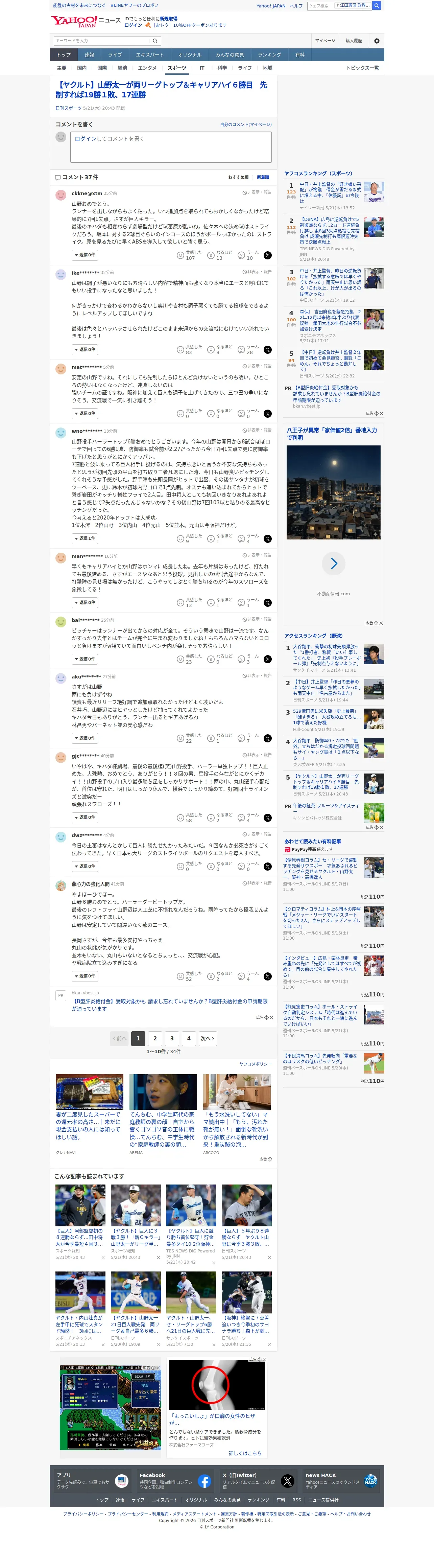Open the 購入履歴 button

pyautogui.click(x=354, y=41)
